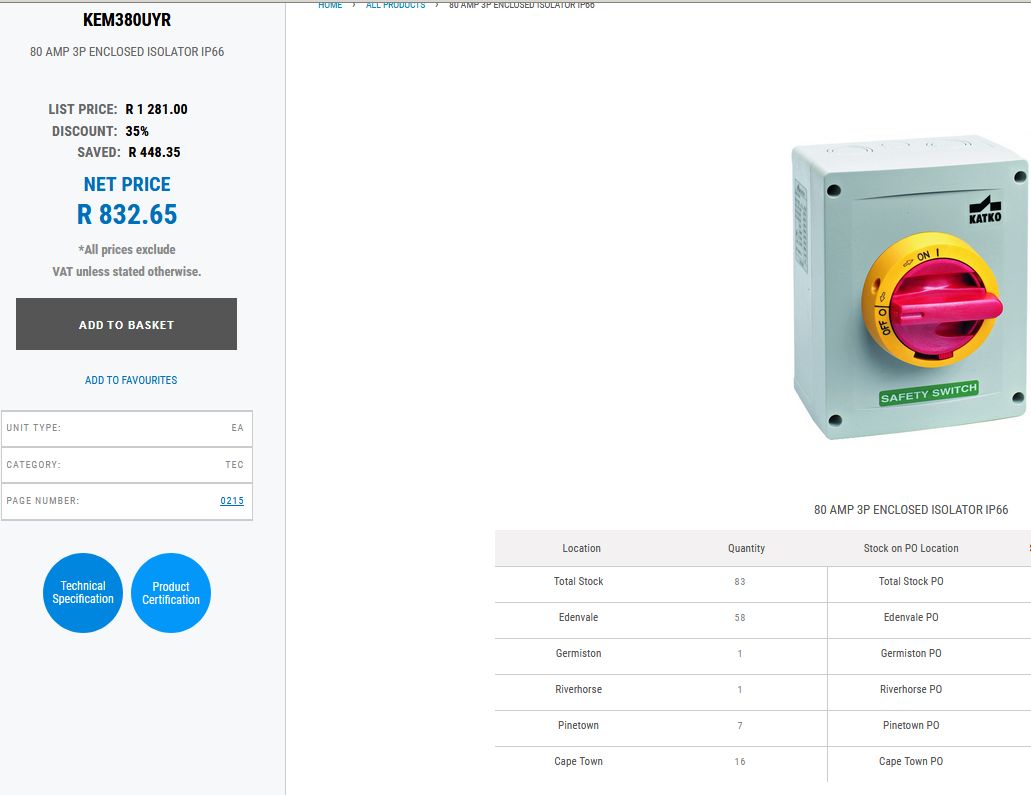Click the Cape Town quantity 16

pos(740,761)
